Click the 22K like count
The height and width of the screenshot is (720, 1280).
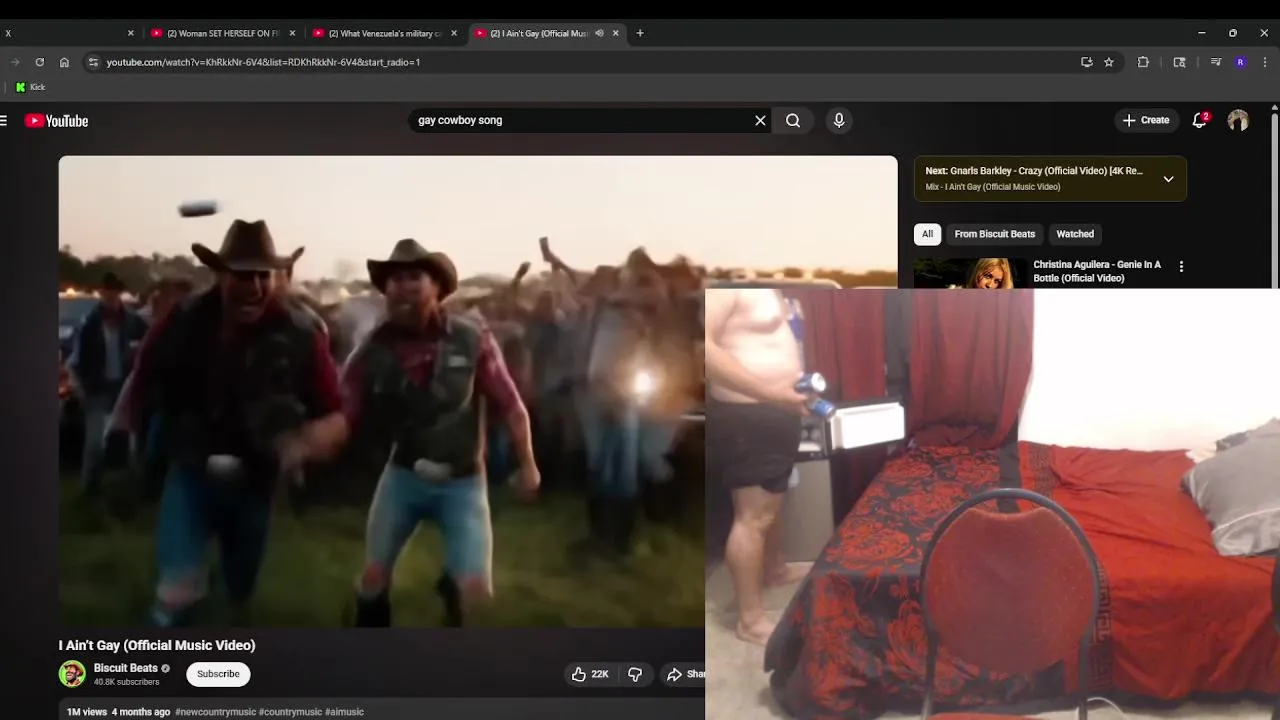click(600, 674)
